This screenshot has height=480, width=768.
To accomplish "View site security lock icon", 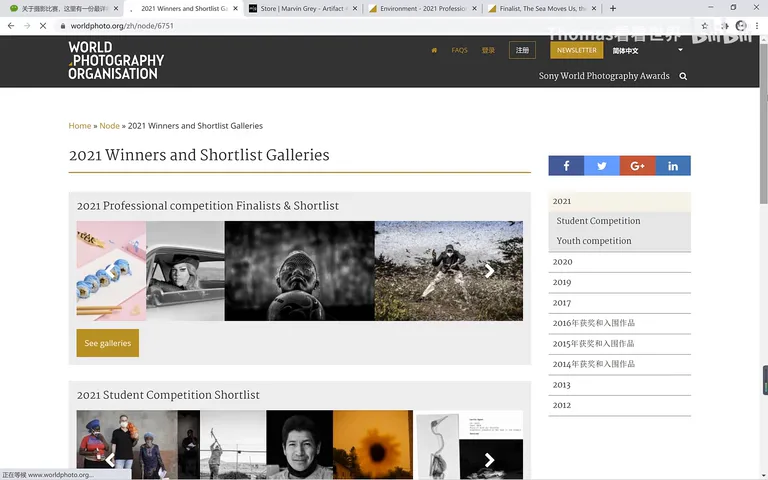I will click(63, 25).
